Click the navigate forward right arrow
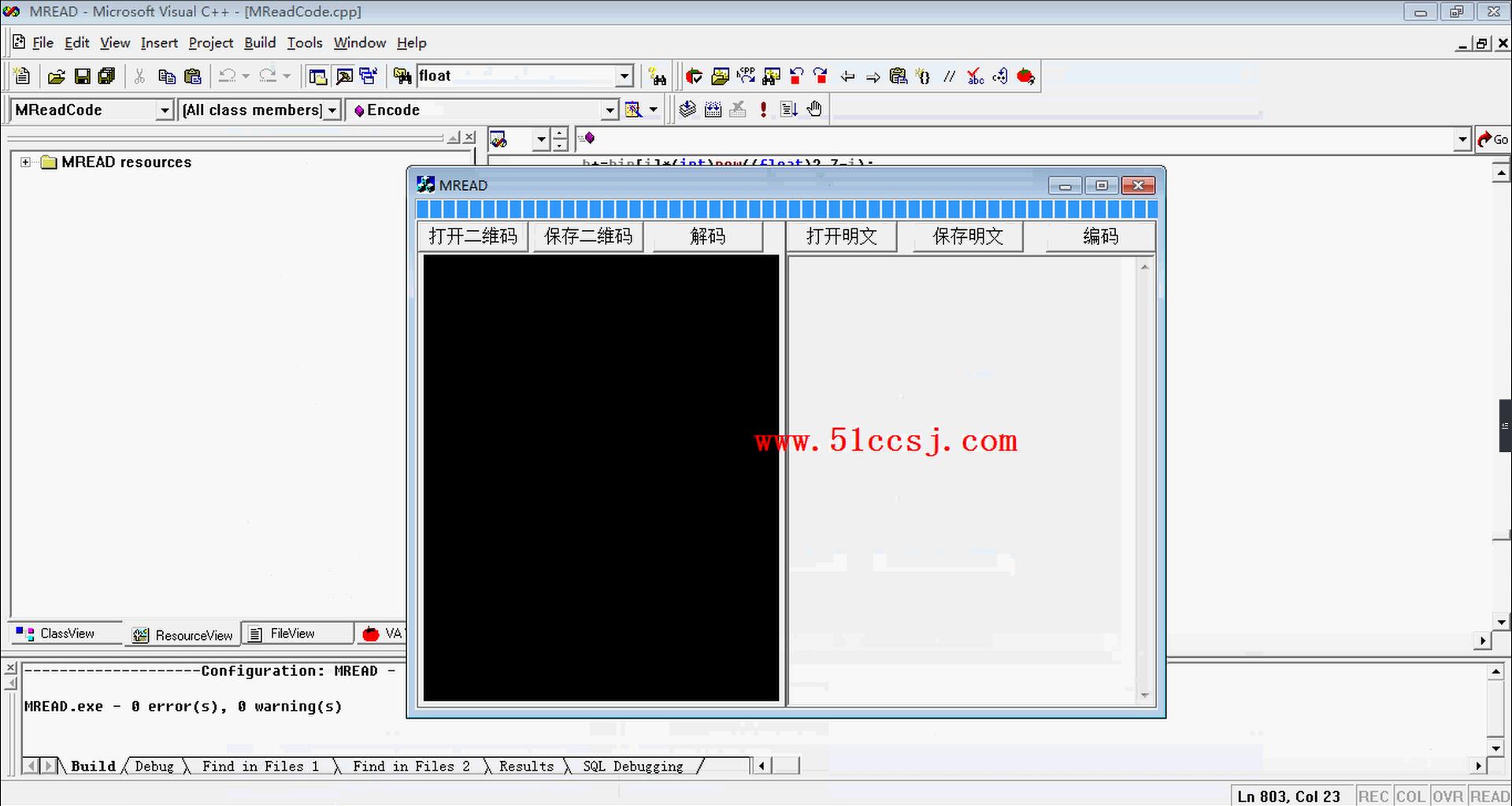This screenshot has height=806, width=1512. pos(873,76)
